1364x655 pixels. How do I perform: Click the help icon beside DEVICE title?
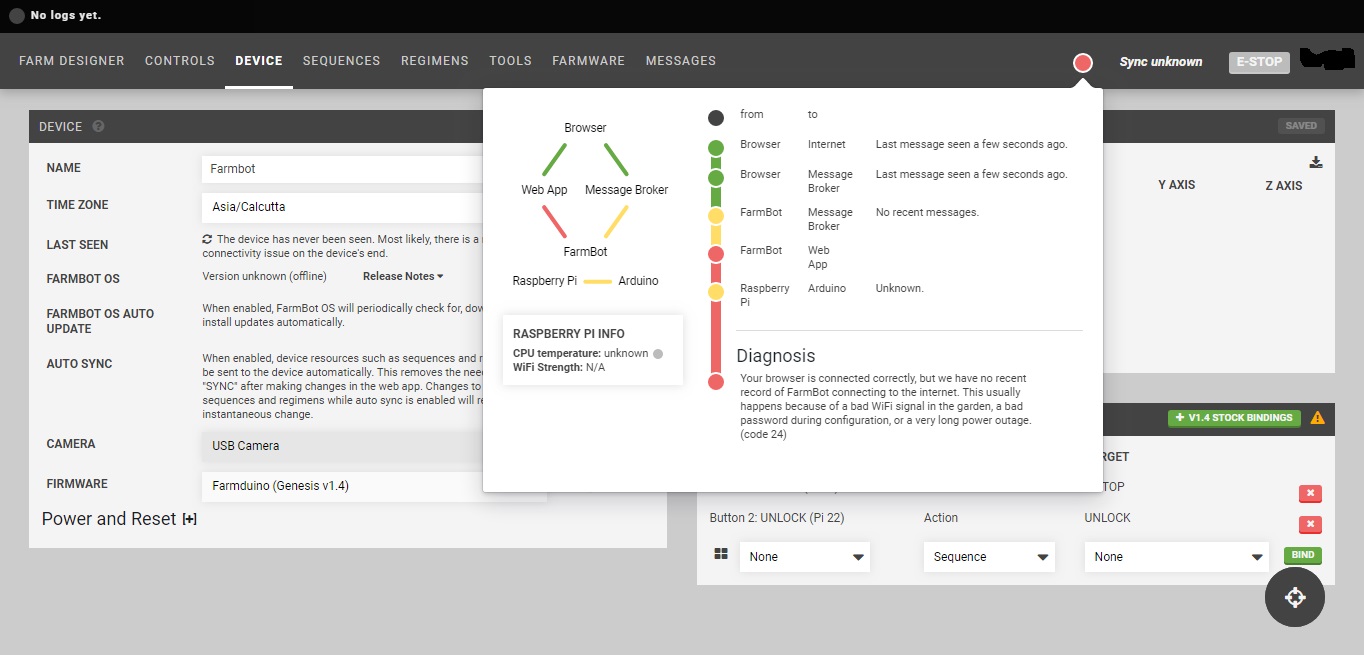[98, 127]
